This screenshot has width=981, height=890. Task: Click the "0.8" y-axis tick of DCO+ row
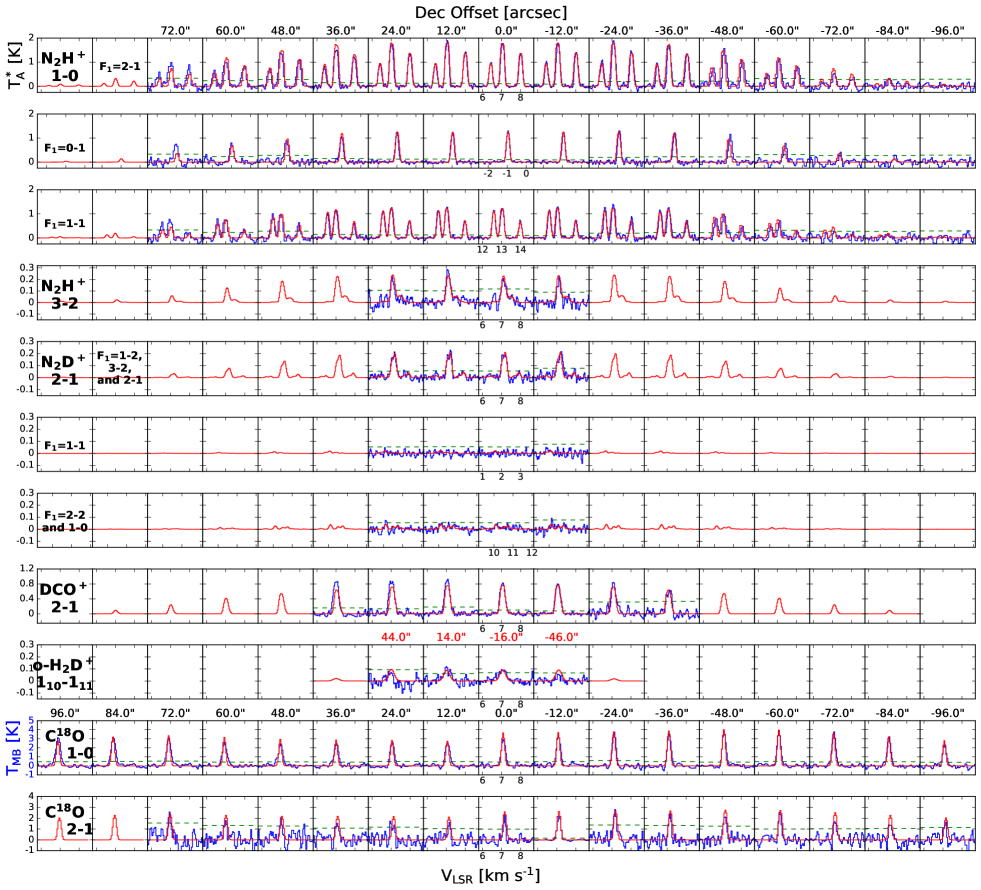click(x=27, y=584)
